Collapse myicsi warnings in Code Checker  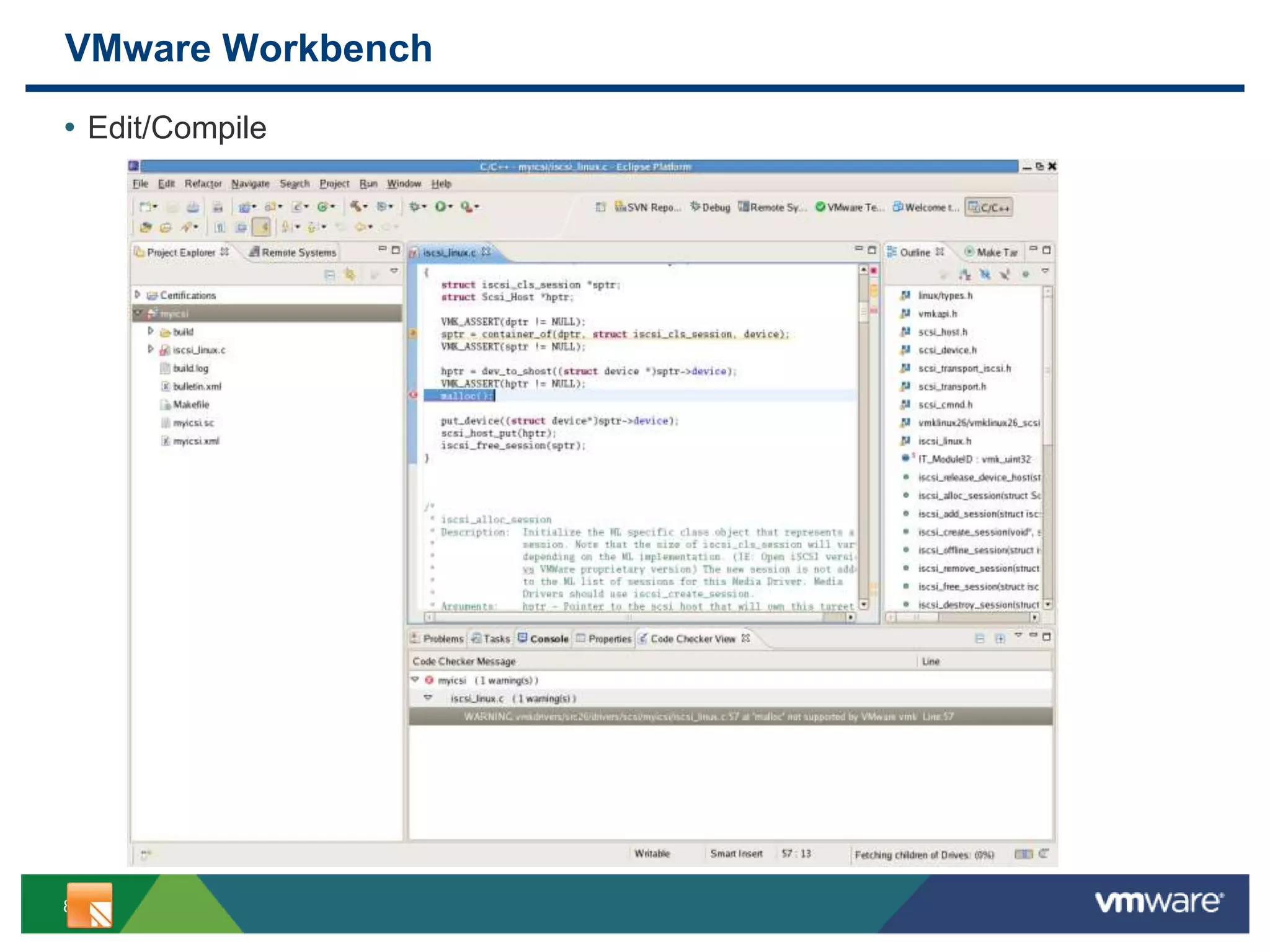pos(415,680)
